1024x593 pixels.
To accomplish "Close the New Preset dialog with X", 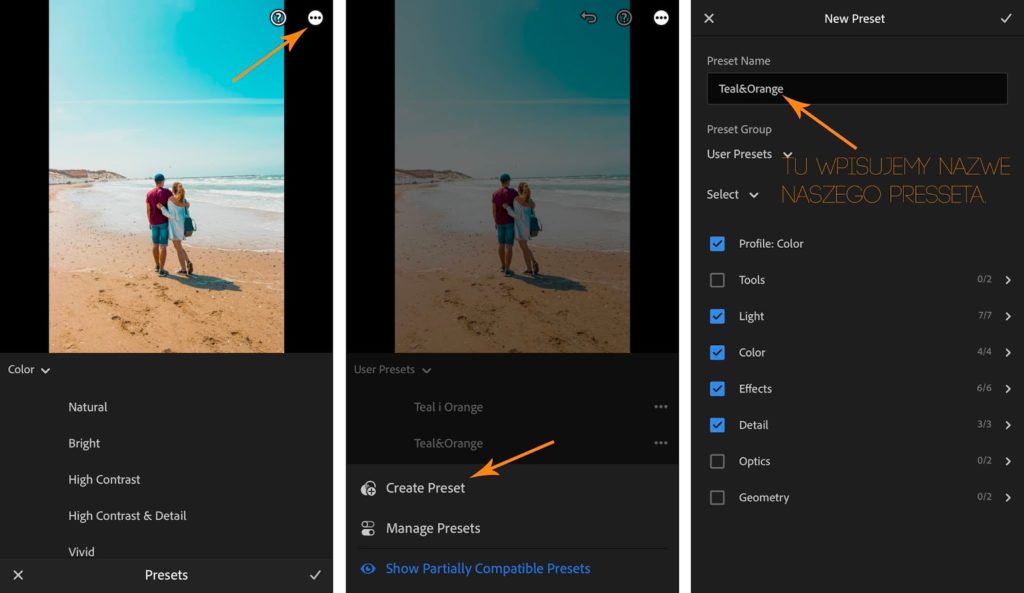I will click(709, 18).
